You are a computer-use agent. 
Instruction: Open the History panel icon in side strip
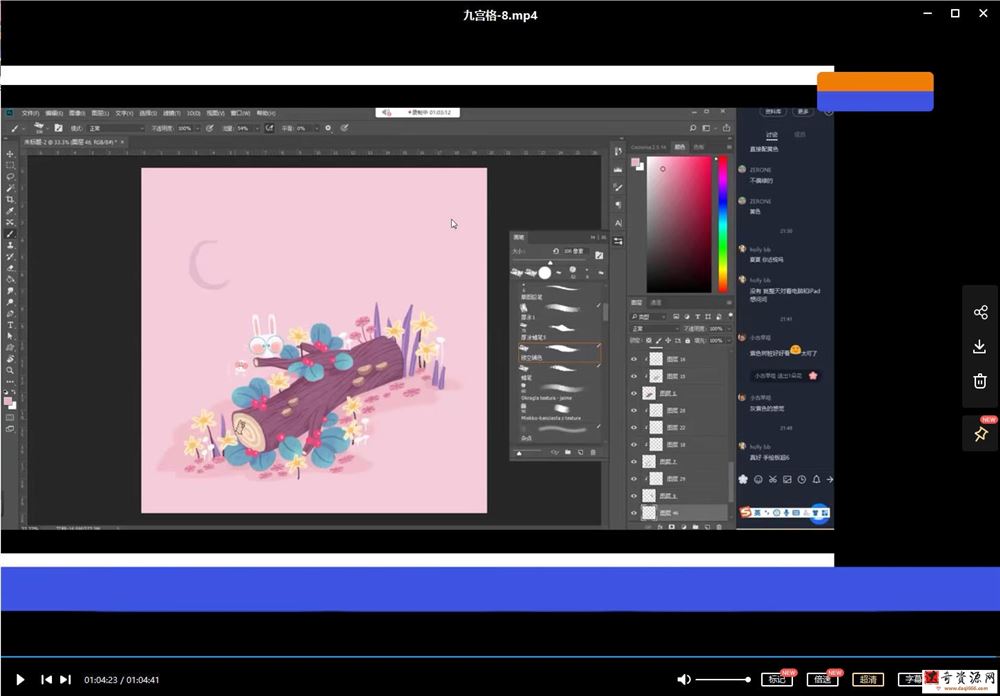[x=618, y=152]
